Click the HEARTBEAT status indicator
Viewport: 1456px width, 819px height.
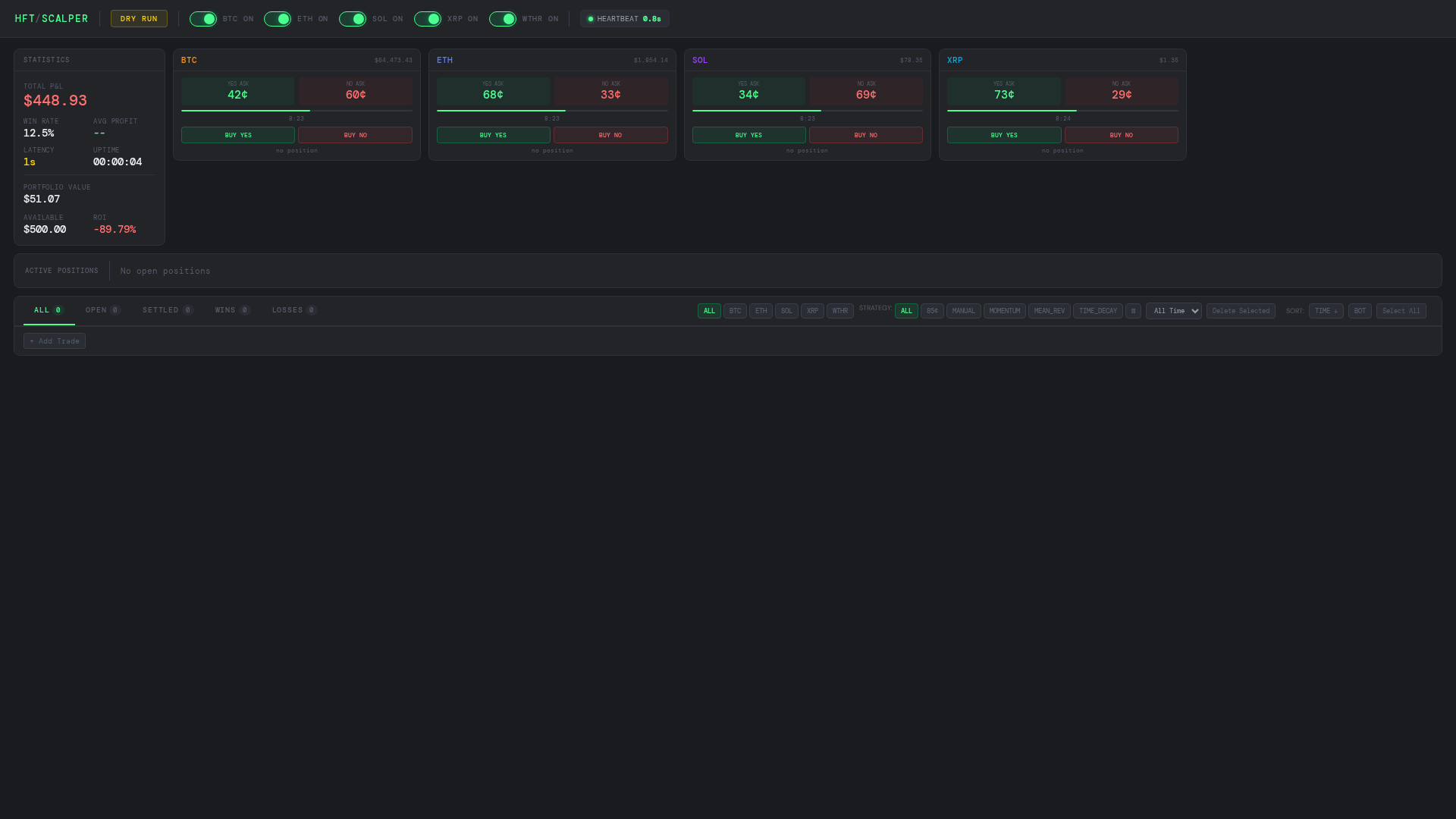pos(624,18)
